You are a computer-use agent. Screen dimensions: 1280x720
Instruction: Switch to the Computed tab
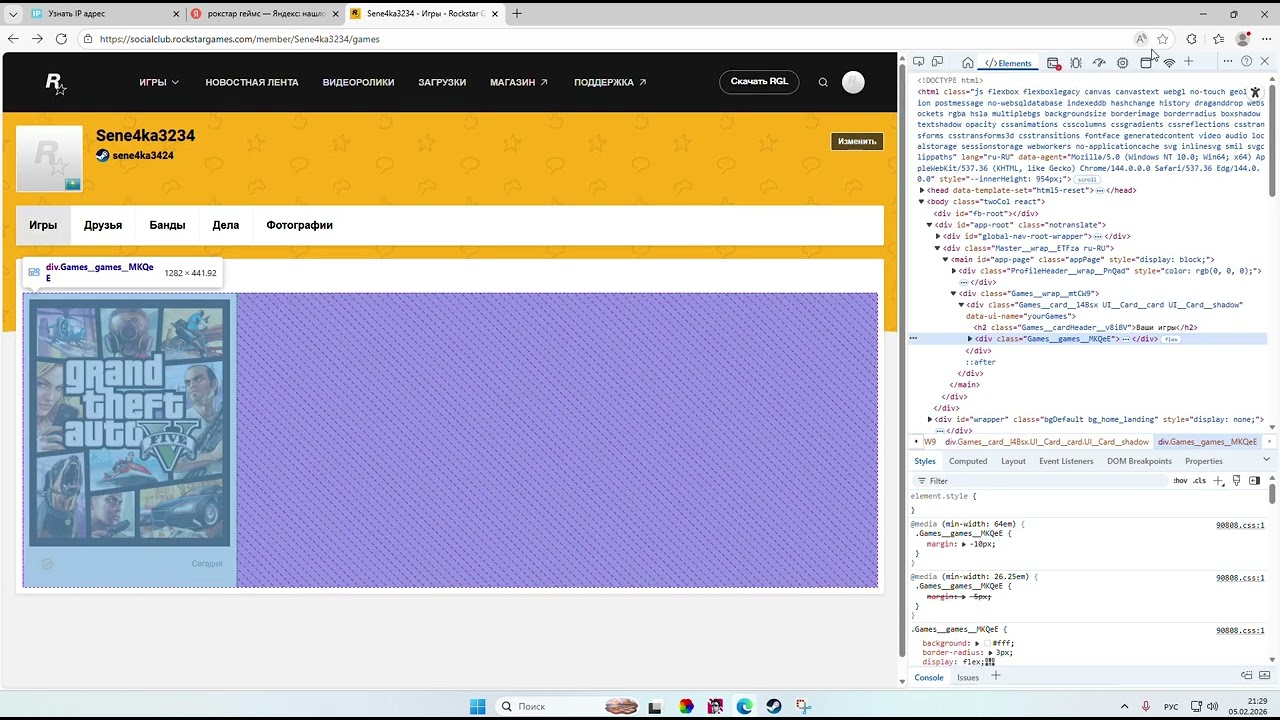[x=968, y=461]
